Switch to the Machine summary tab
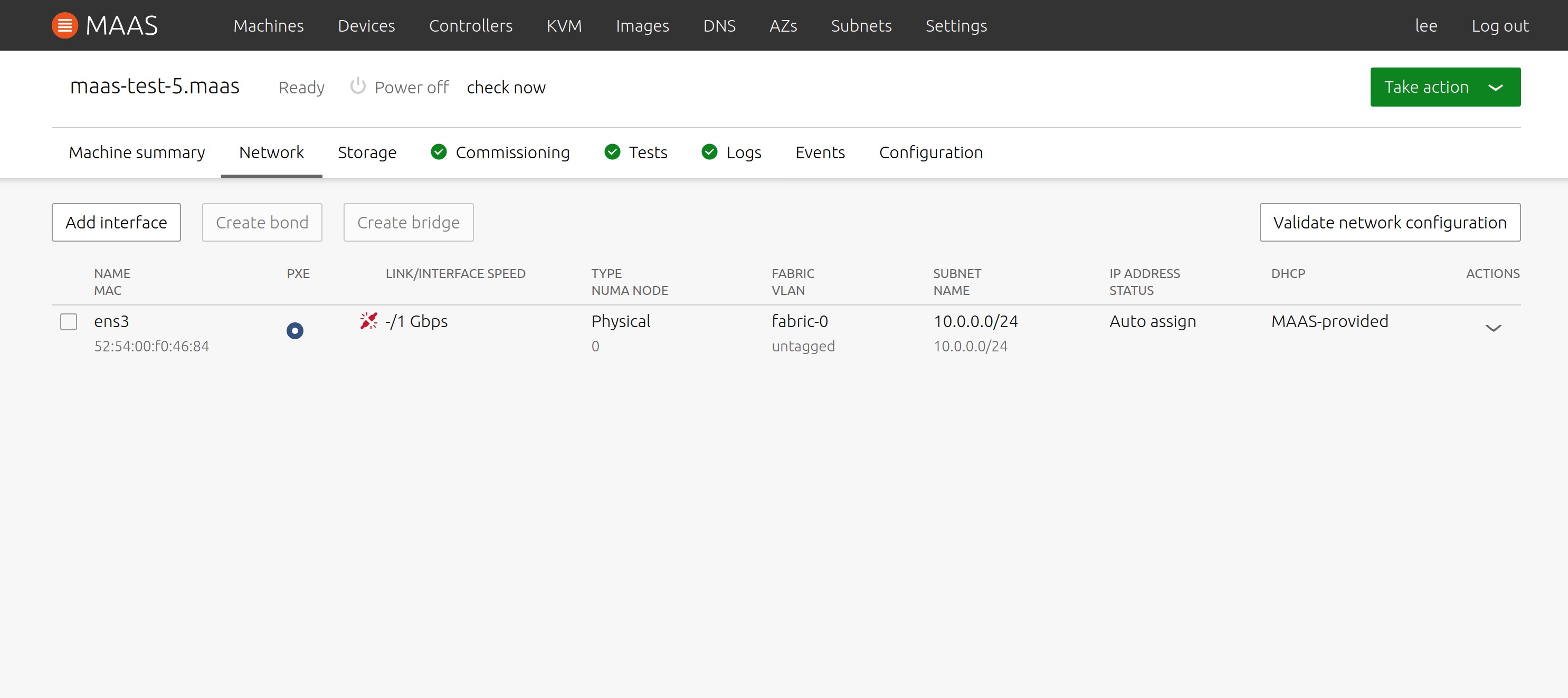1568x698 pixels. (136, 152)
